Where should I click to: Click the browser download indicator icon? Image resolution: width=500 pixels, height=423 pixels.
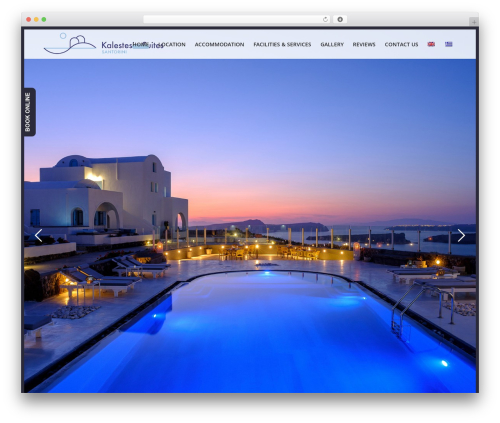point(340,19)
